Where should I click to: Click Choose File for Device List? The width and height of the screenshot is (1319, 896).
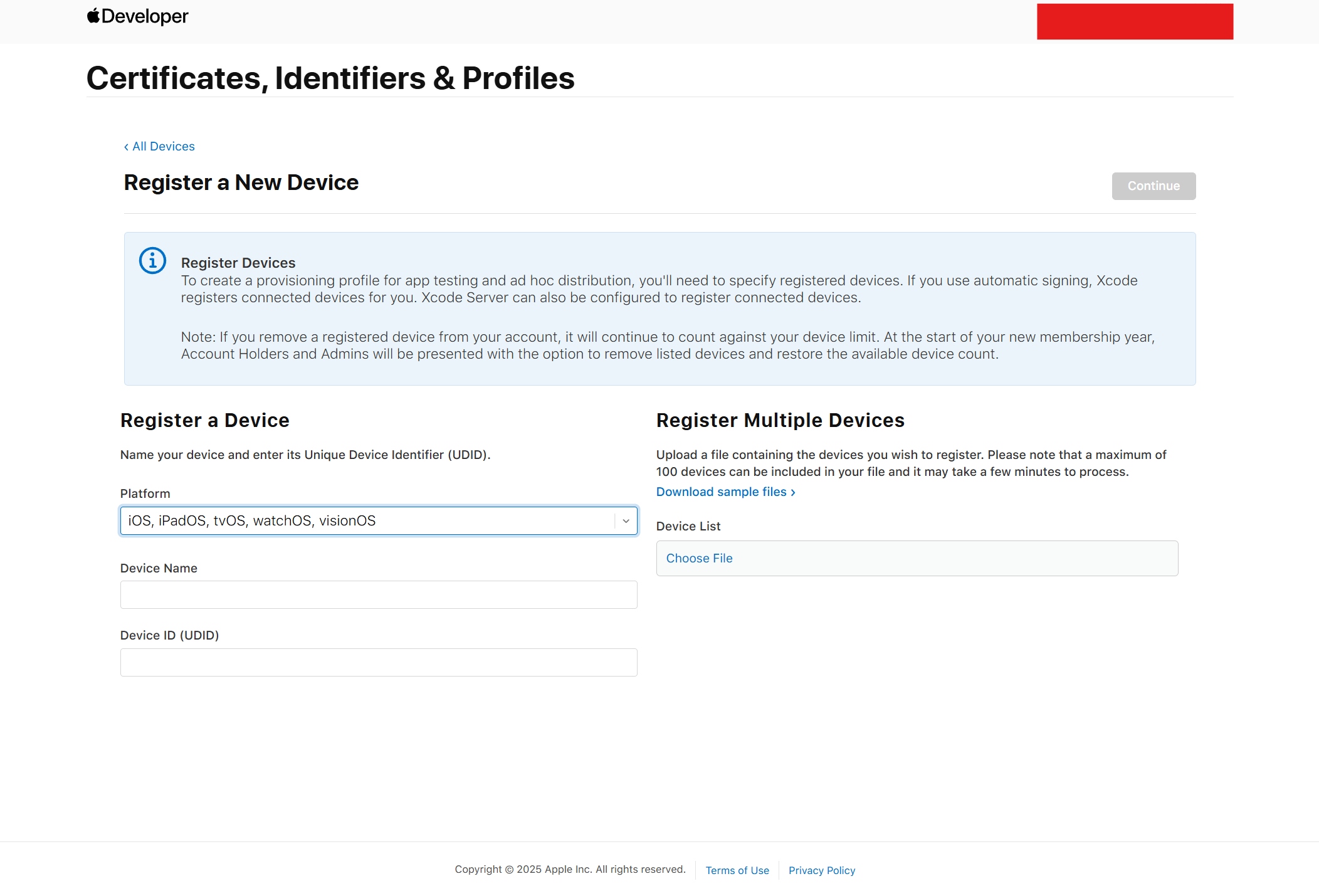click(699, 558)
